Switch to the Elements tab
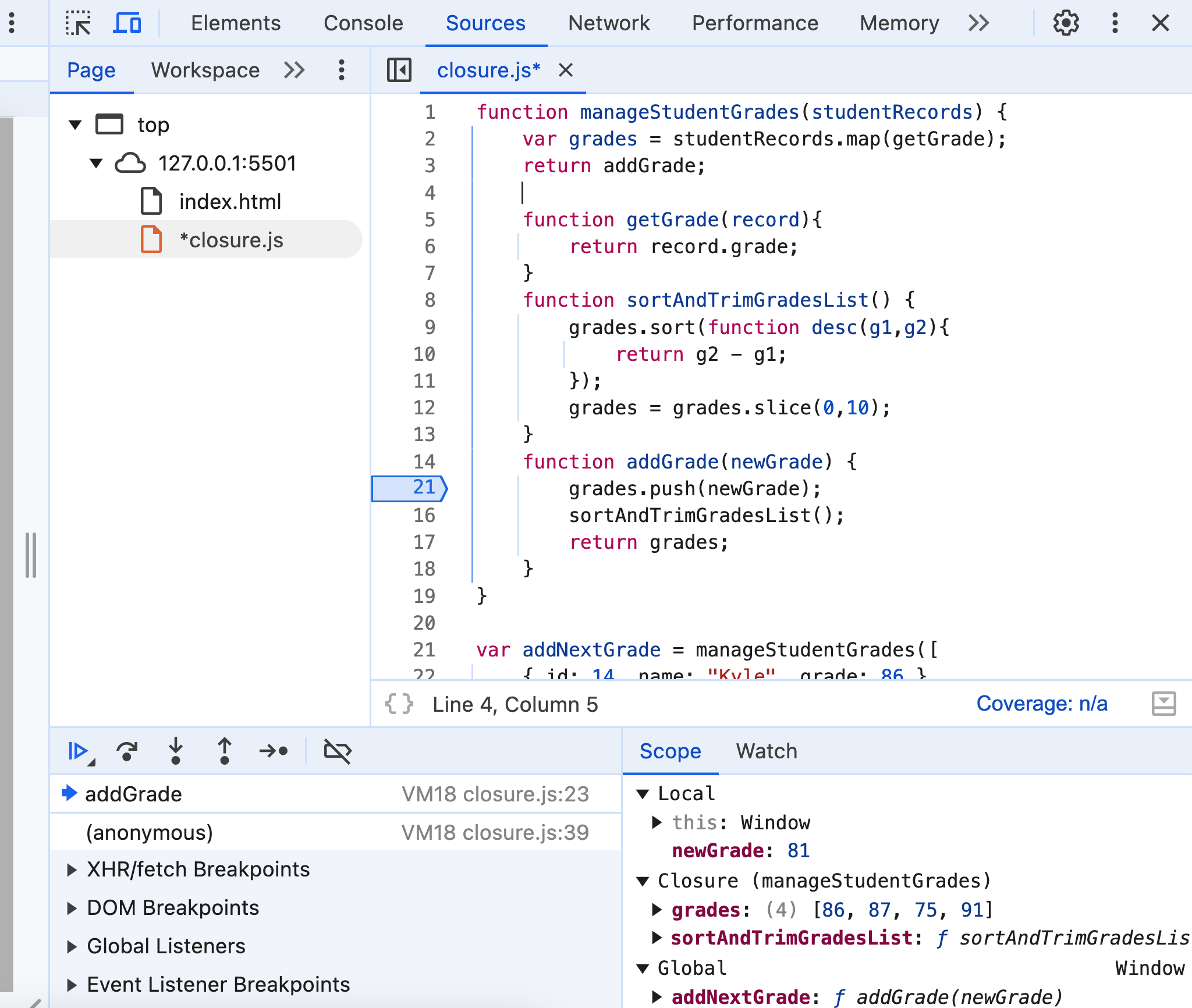Image resolution: width=1192 pixels, height=1008 pixels. coord(236,23)
